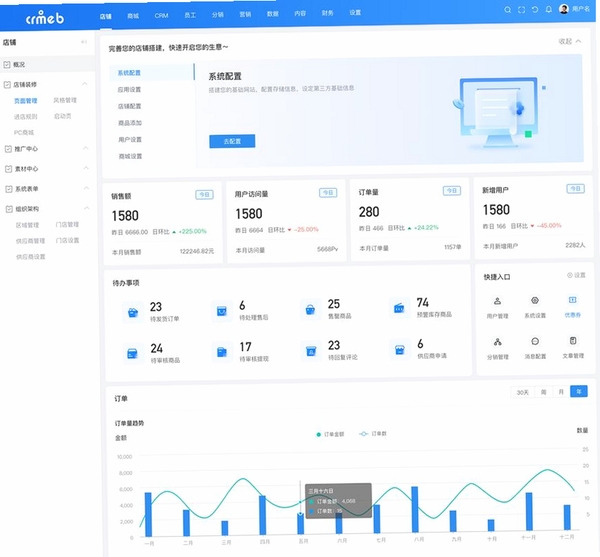Viewport: 600px width, 557px height.
Task: Collapse the 组织架构 sidebar group
Action: [x=87, y=208]
